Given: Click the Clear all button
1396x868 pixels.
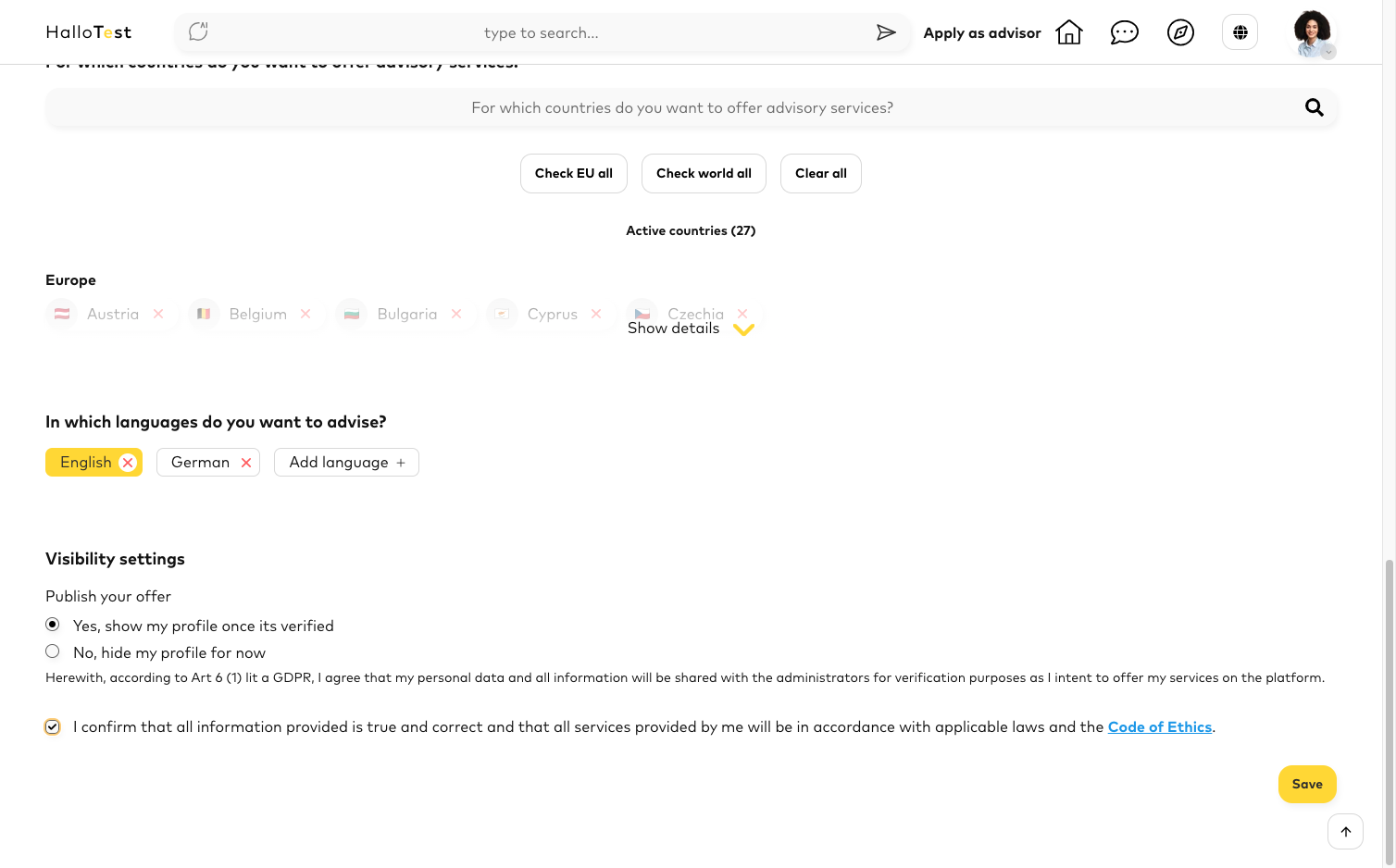Looking at the screenshot, I should pos(821,173).
